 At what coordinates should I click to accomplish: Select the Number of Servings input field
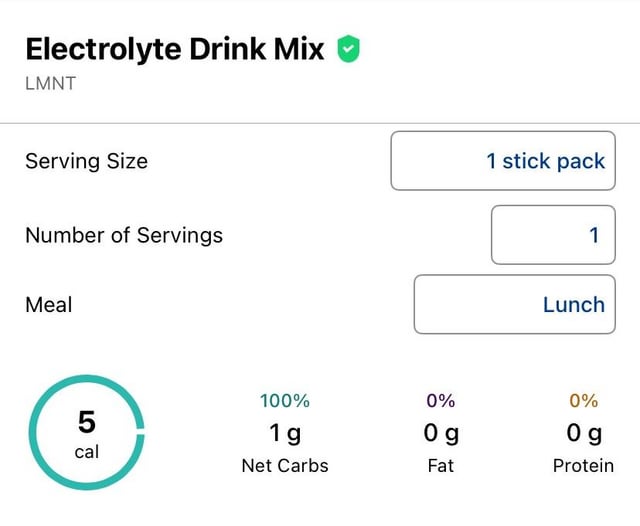553,235
